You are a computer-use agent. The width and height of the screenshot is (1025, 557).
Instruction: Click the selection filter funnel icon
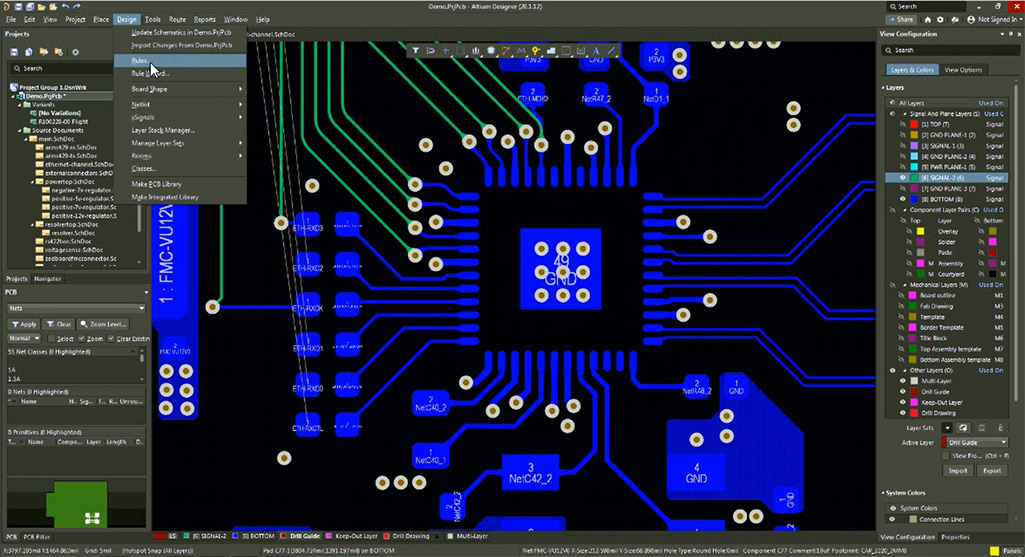[x=415, y=50]
